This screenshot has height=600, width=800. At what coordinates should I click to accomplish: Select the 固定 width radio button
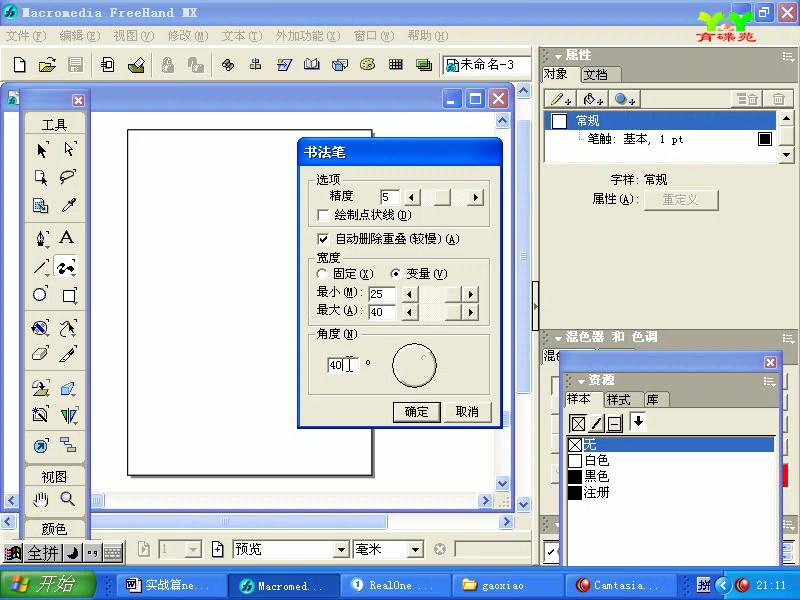coord(321,274)
